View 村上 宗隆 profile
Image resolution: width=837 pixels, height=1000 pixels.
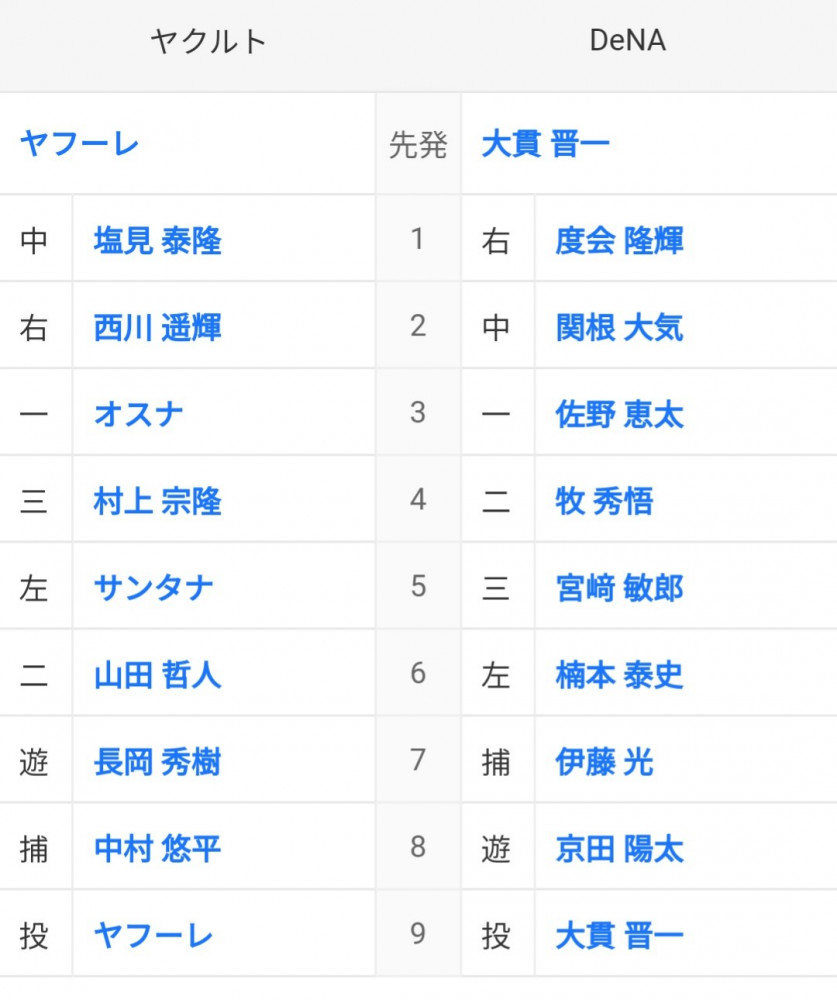point(158,501)
